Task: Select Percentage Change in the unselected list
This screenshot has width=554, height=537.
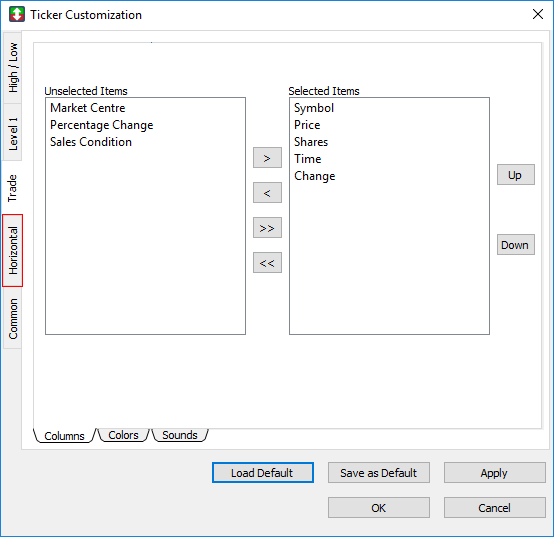Action: pyautogui.click(x=101, y=125)
